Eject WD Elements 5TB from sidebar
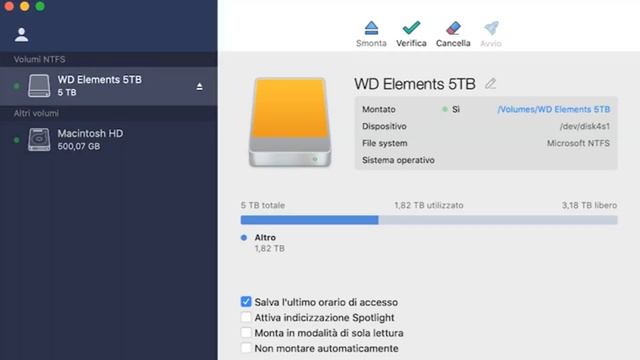Screen dimensions: 640x360 coord(199,87)
